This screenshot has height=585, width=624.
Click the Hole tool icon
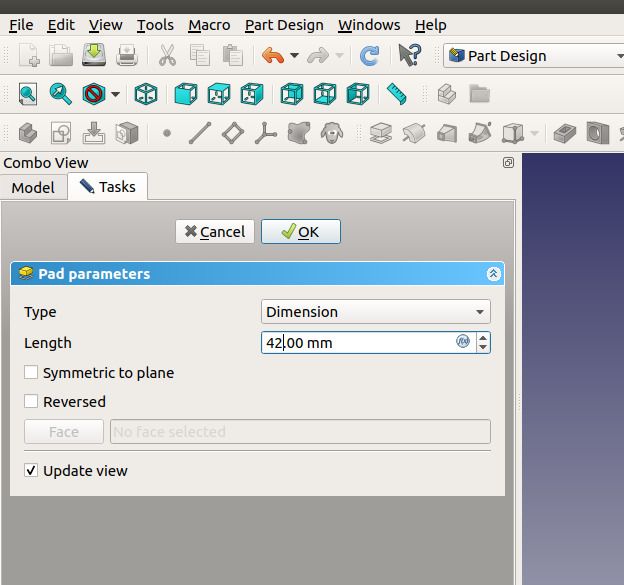pyautogui.click(x=598, y=133)
